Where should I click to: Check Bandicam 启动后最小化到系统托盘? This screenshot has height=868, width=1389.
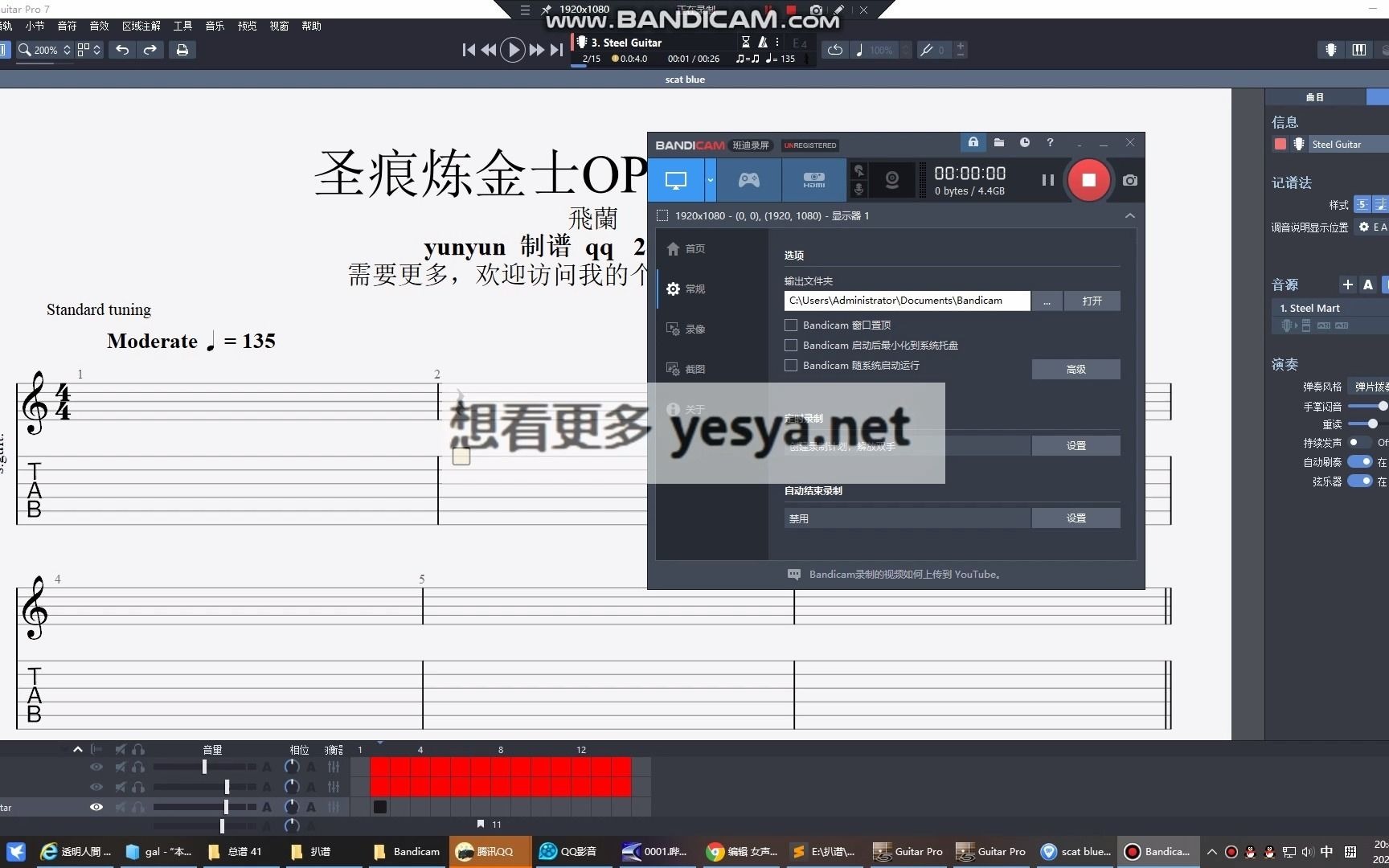791,346
